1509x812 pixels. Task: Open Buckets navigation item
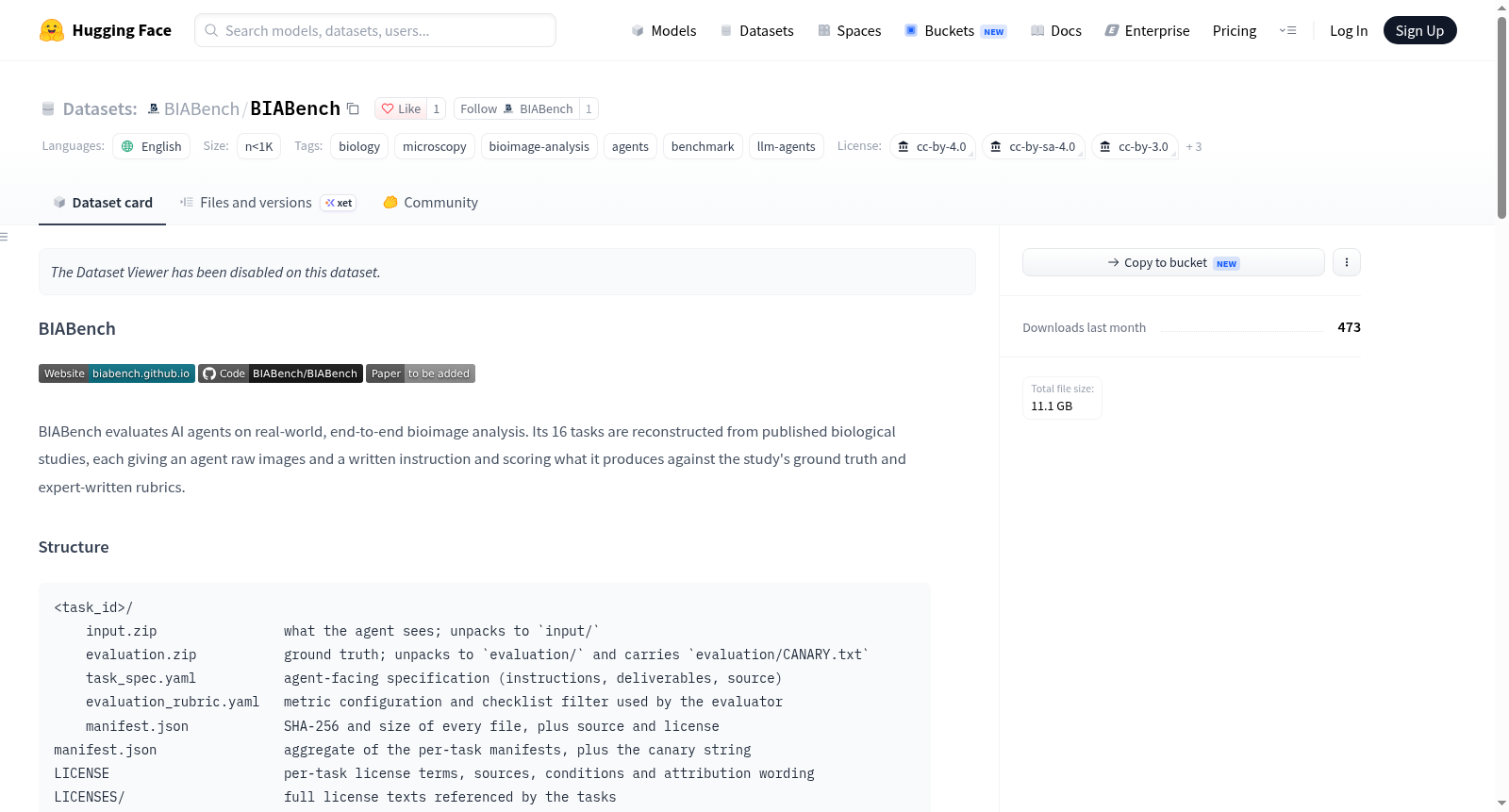[955, 30]
